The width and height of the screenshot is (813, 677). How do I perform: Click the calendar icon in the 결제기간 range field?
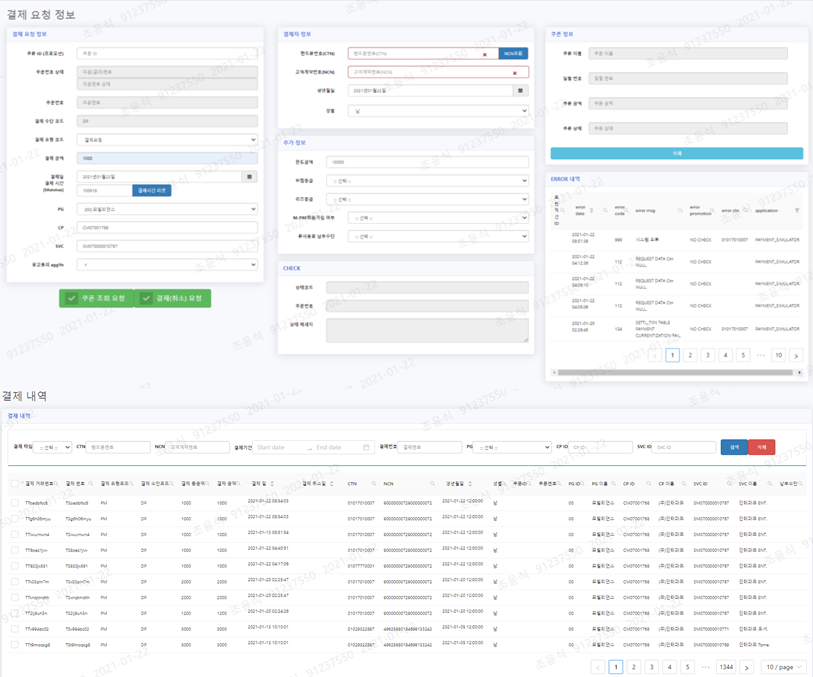tap(366, 447)
